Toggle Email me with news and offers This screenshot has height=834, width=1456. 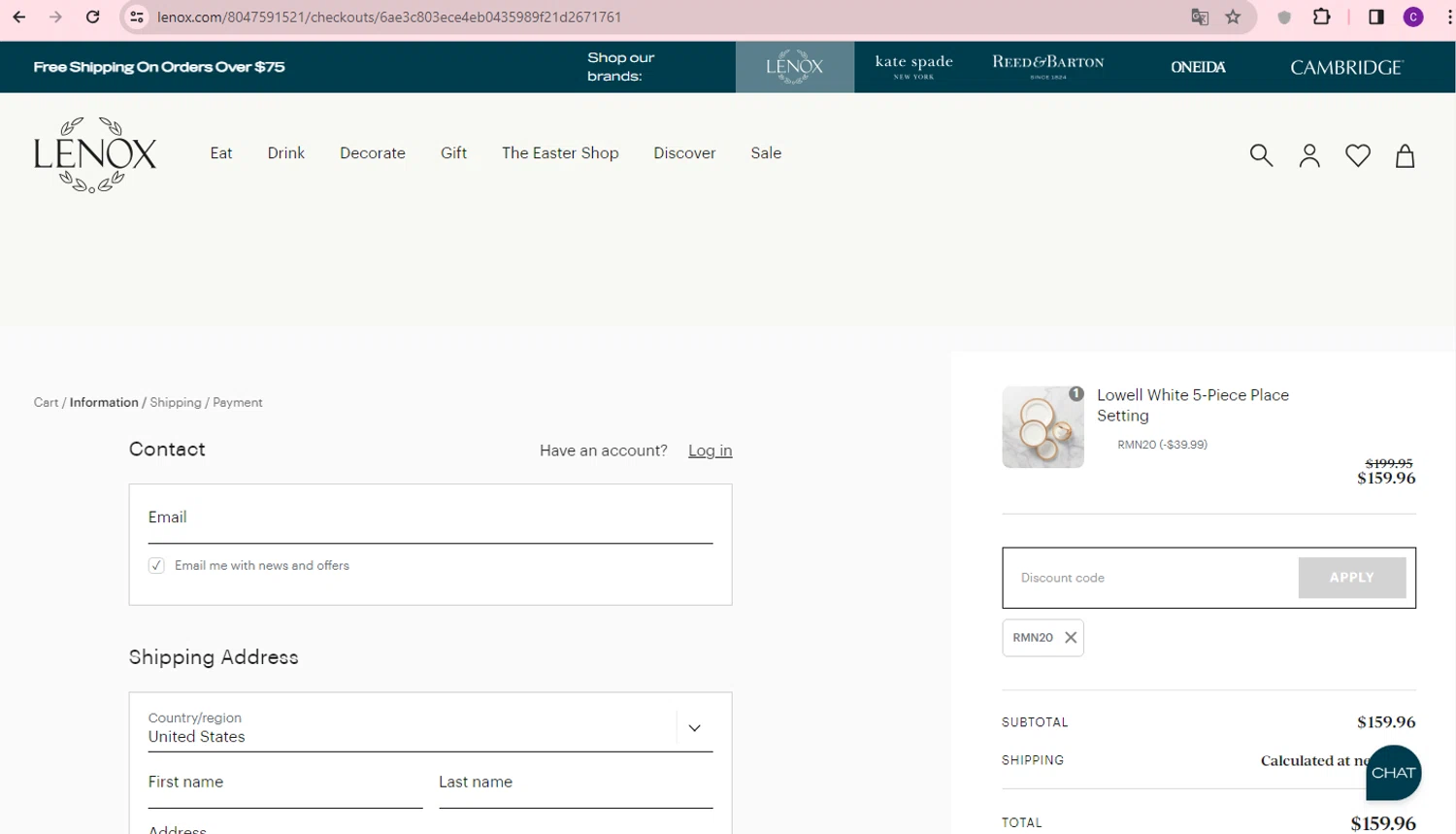(156, 565)
